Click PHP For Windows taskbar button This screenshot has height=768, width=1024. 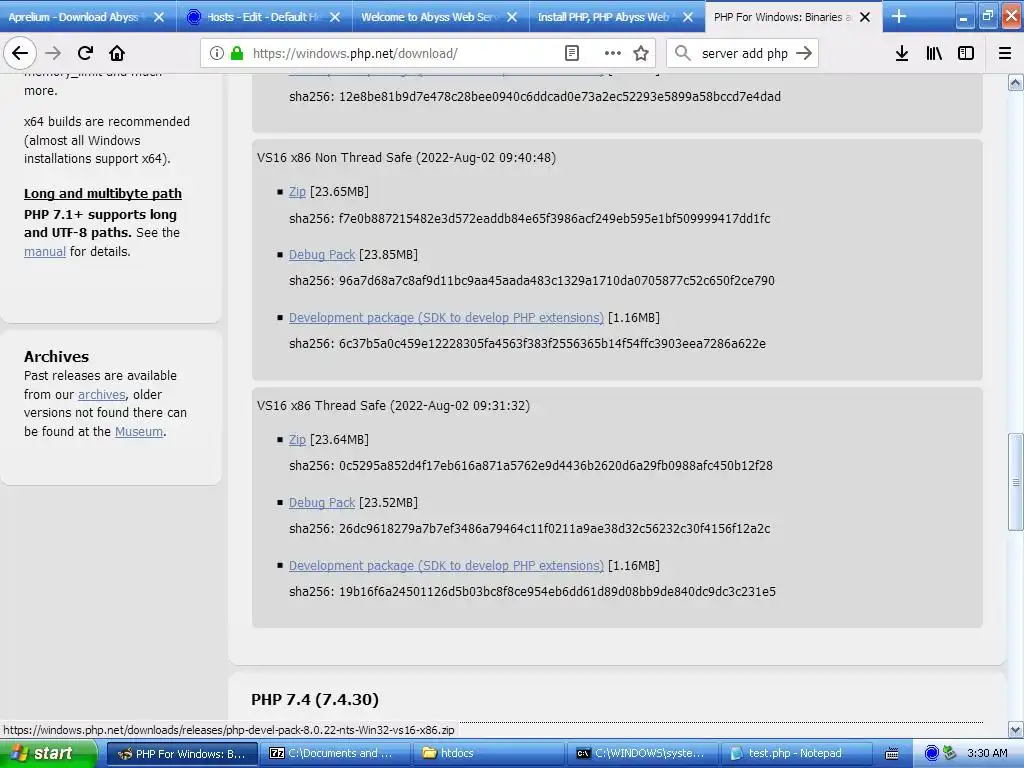point(182,754)
